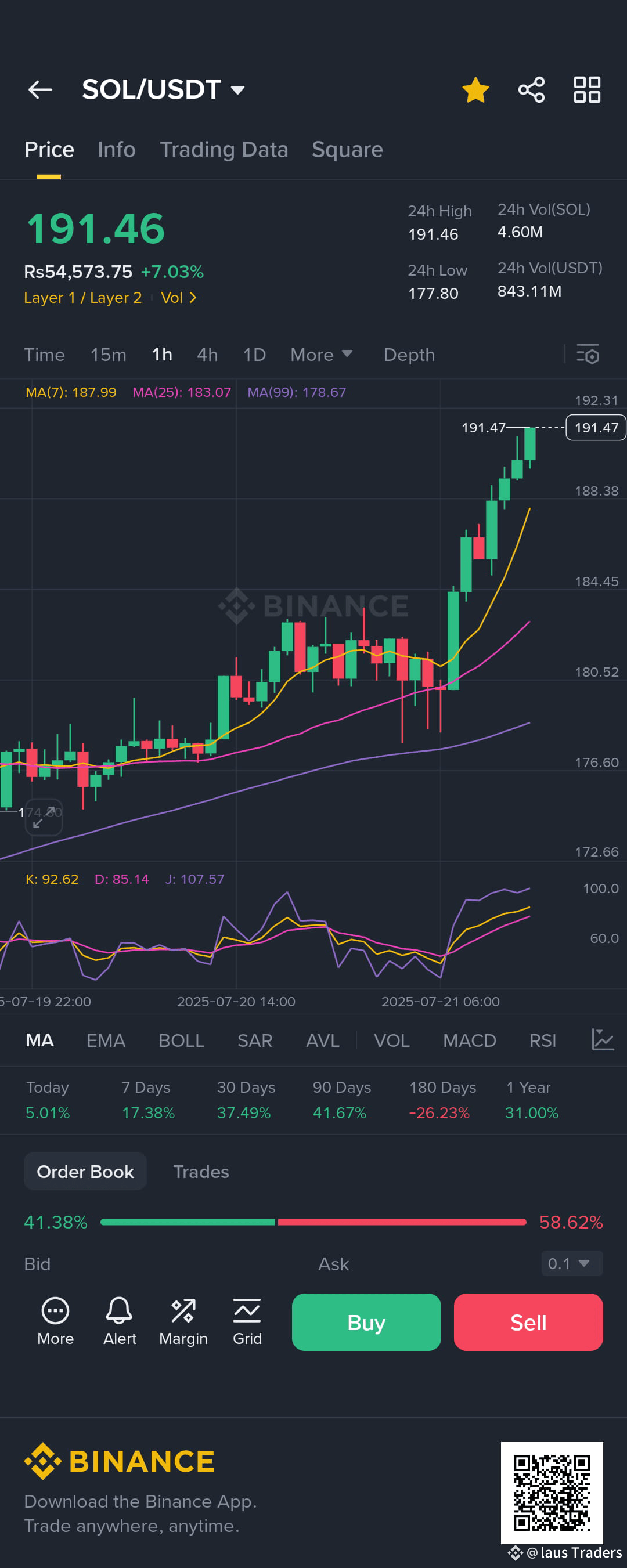The width and height of the screenshot is (627, 1568).
Task: Tap the Binance logo in the footer
Action: [x=120, y=1461]
